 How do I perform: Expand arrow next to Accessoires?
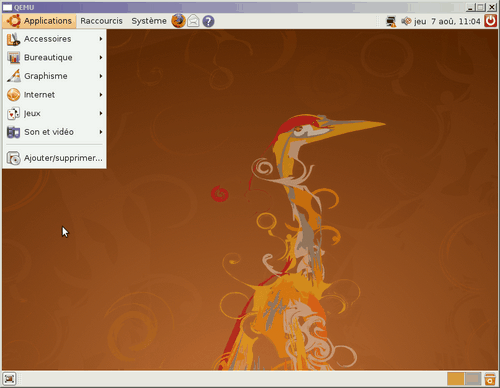click(100, 39)
